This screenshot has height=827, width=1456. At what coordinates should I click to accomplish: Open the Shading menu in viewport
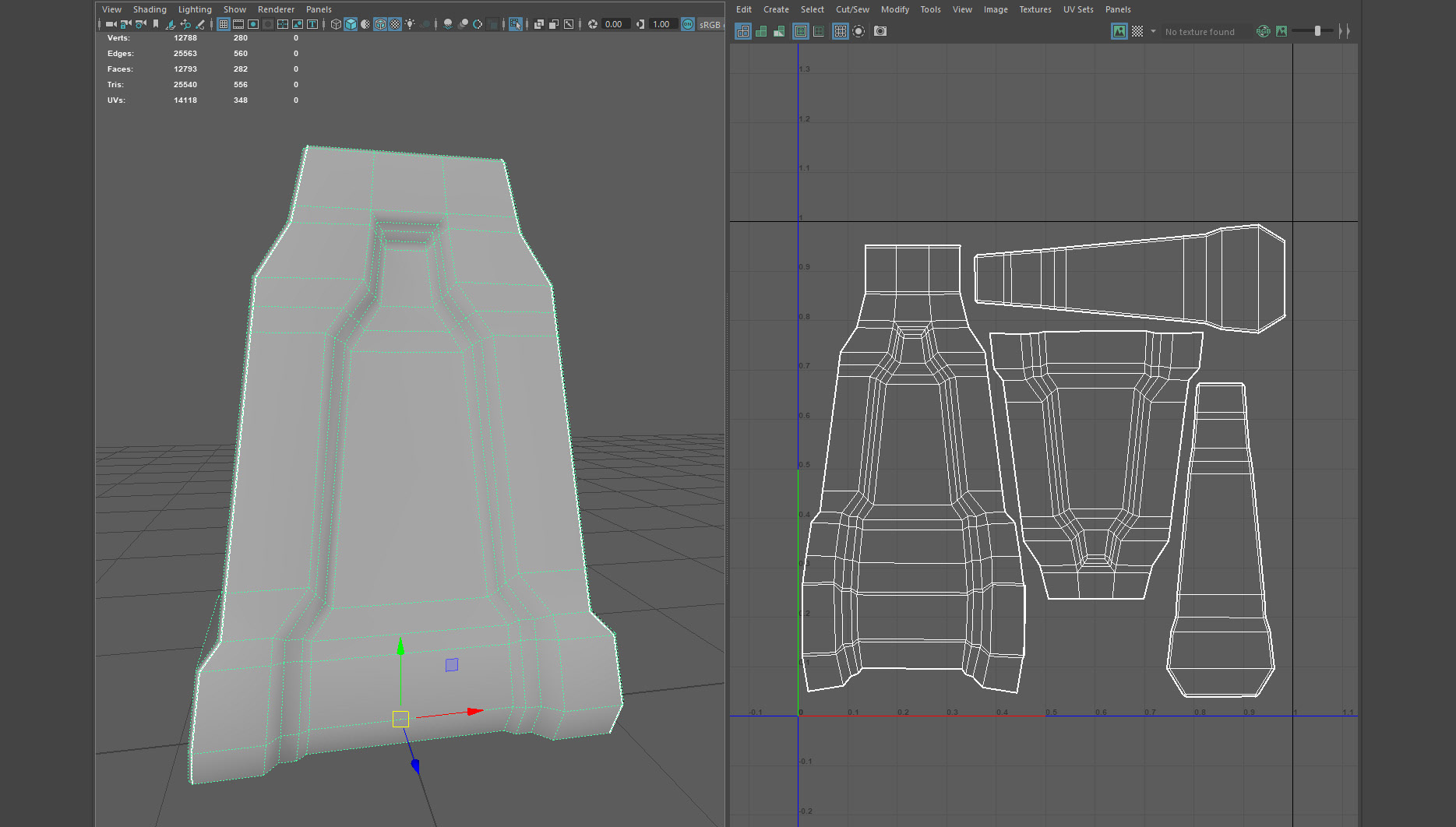pyautogui.click(x=150, y=9)
